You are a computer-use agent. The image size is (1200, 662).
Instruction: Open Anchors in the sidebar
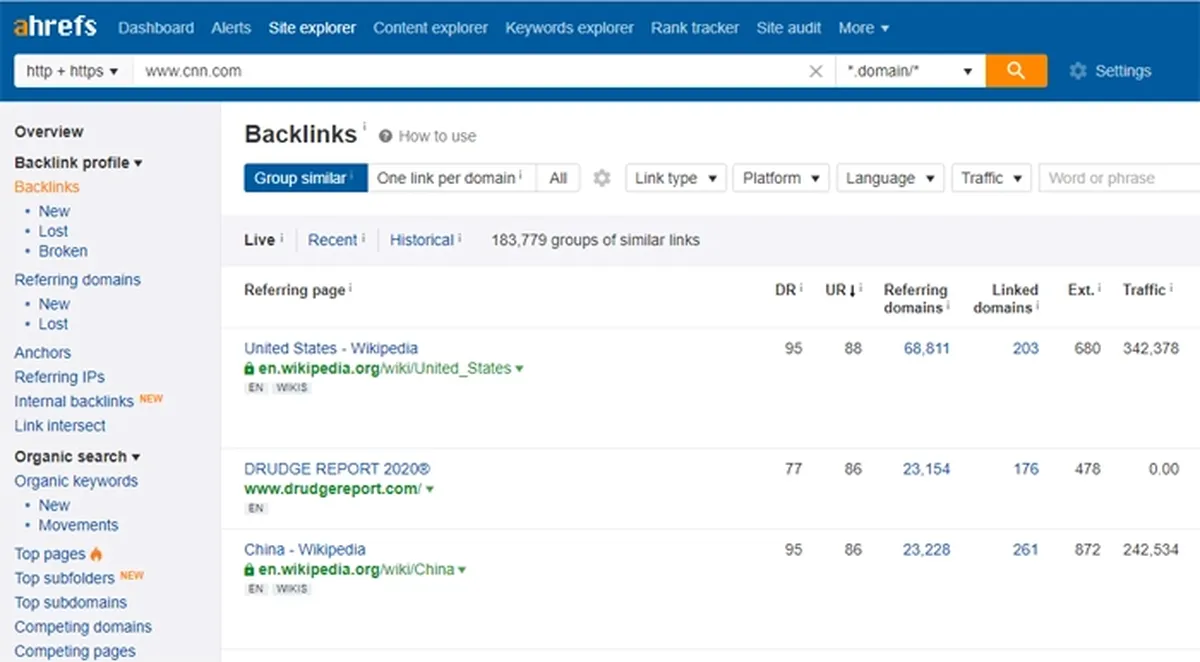pos(42,353)
